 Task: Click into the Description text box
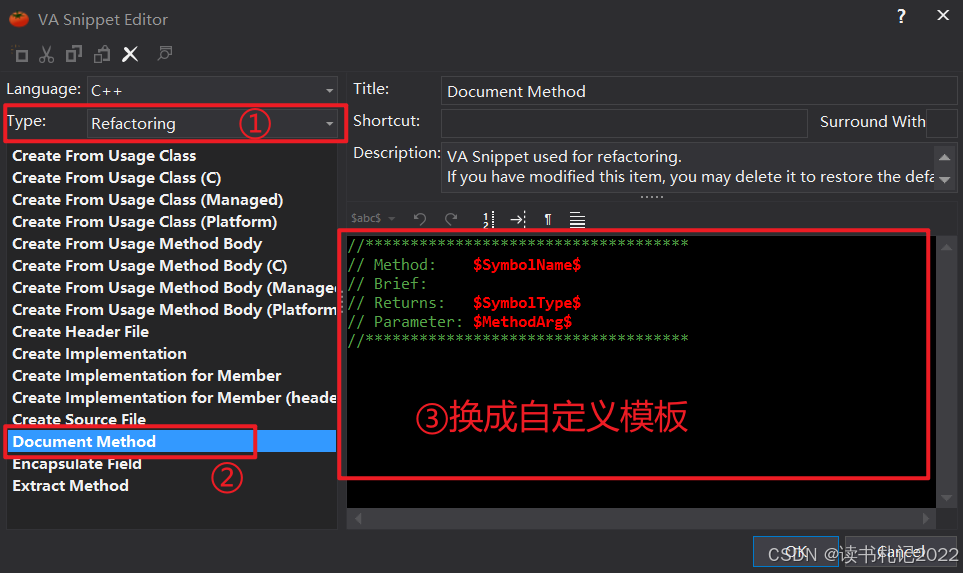[688, 167]
